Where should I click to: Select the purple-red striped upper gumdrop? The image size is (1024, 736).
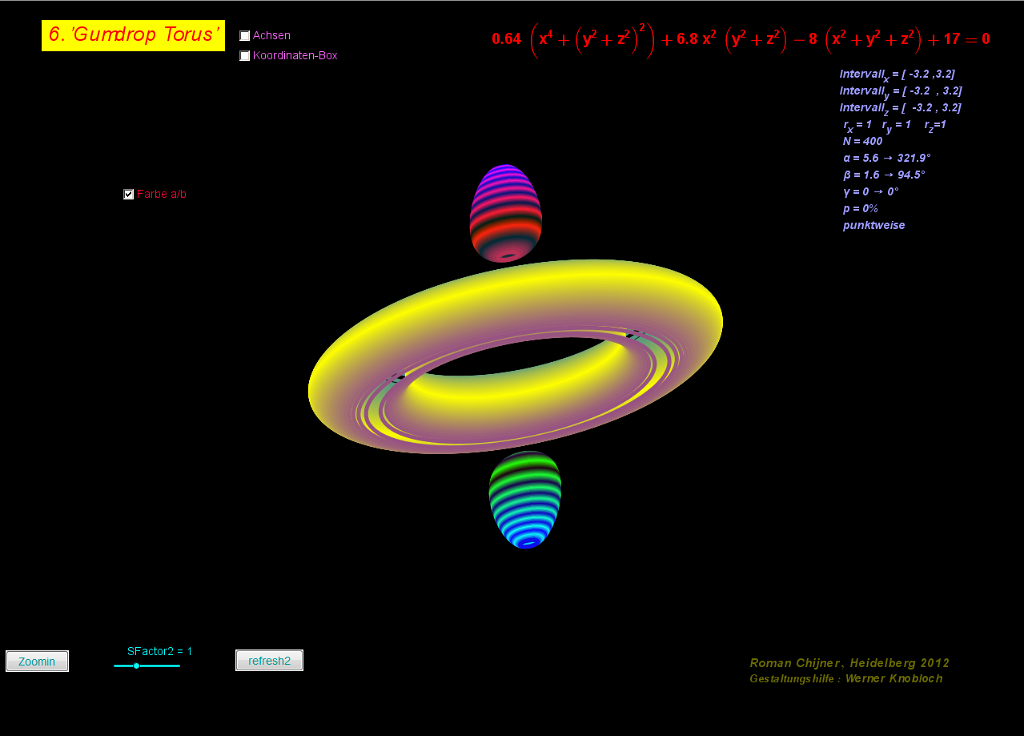click(x=506, y=212)
